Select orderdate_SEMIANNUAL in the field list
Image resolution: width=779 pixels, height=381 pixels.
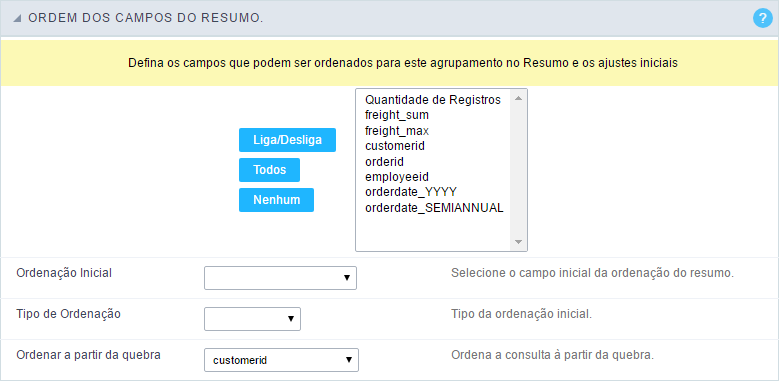coord(434,208)
